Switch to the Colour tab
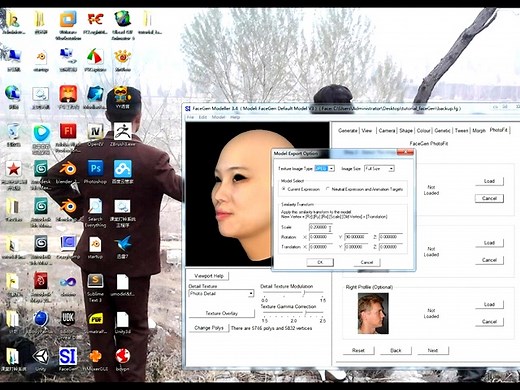This screenshot has height=390, width=520. click(423, 131)
